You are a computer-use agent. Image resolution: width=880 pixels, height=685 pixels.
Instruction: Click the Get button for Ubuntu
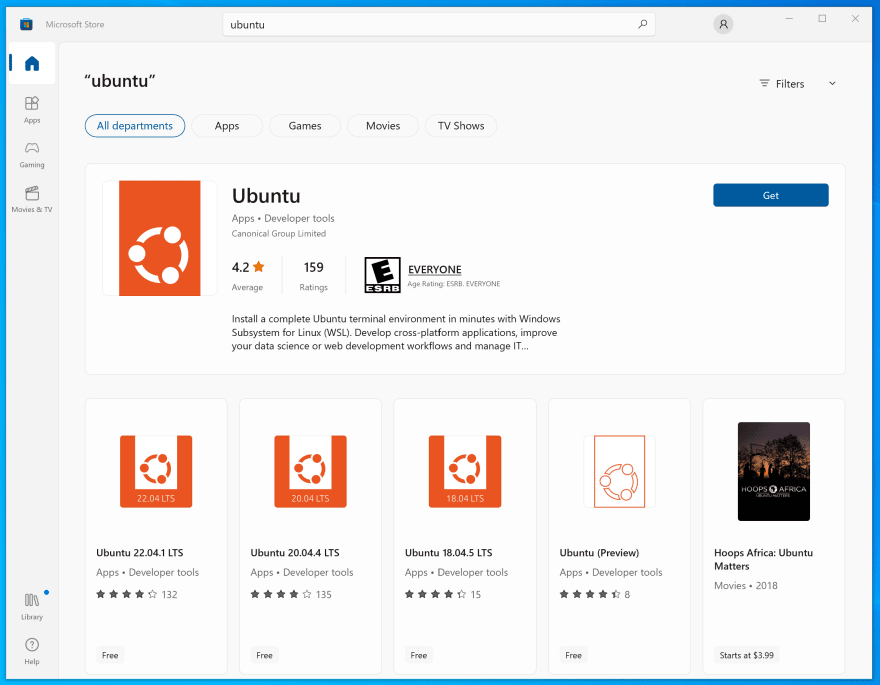771,195
